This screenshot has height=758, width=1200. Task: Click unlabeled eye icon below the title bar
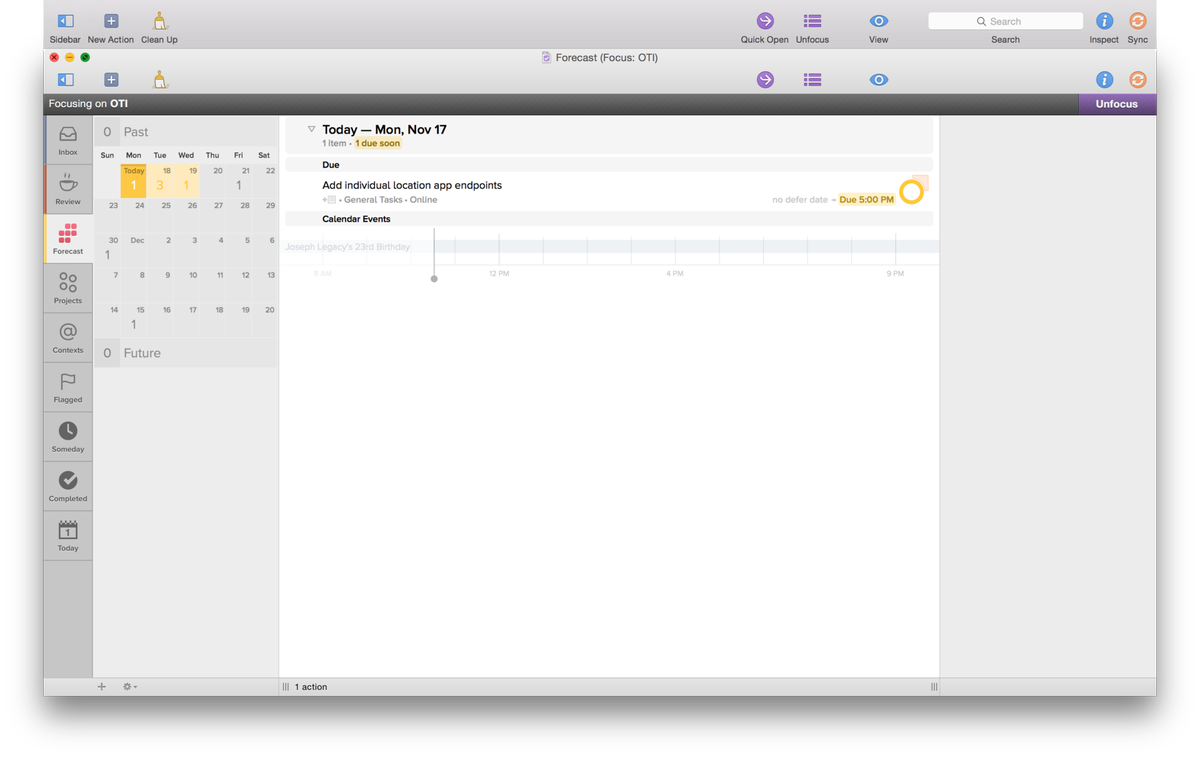[x=879, y=80]
